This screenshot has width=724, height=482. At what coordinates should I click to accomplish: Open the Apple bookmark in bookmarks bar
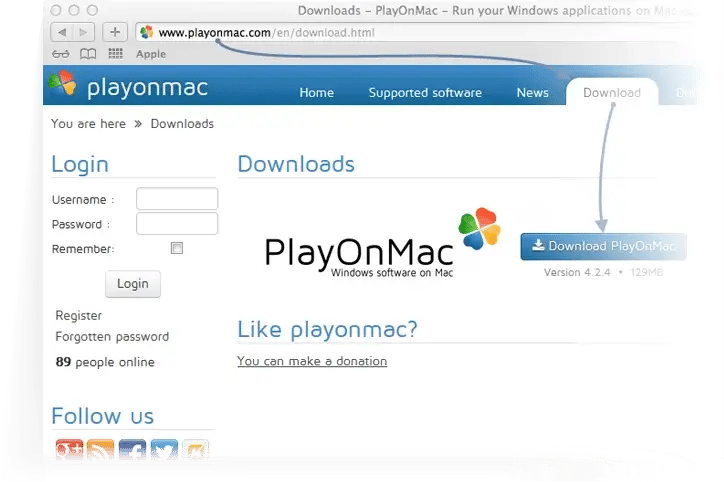click(151, 54)
